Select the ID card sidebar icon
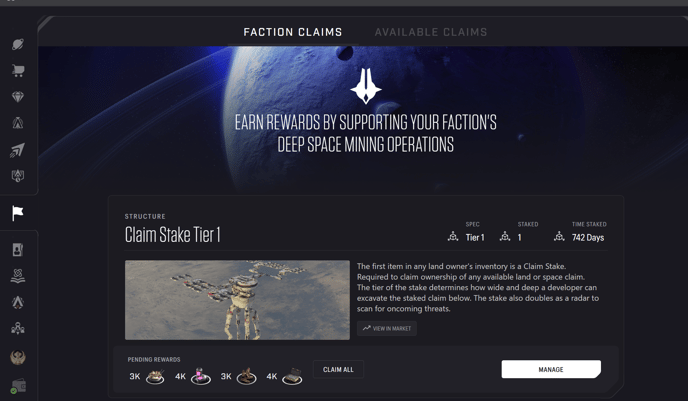This screenshot has width=688, height=401. click(x=18, y=250)
